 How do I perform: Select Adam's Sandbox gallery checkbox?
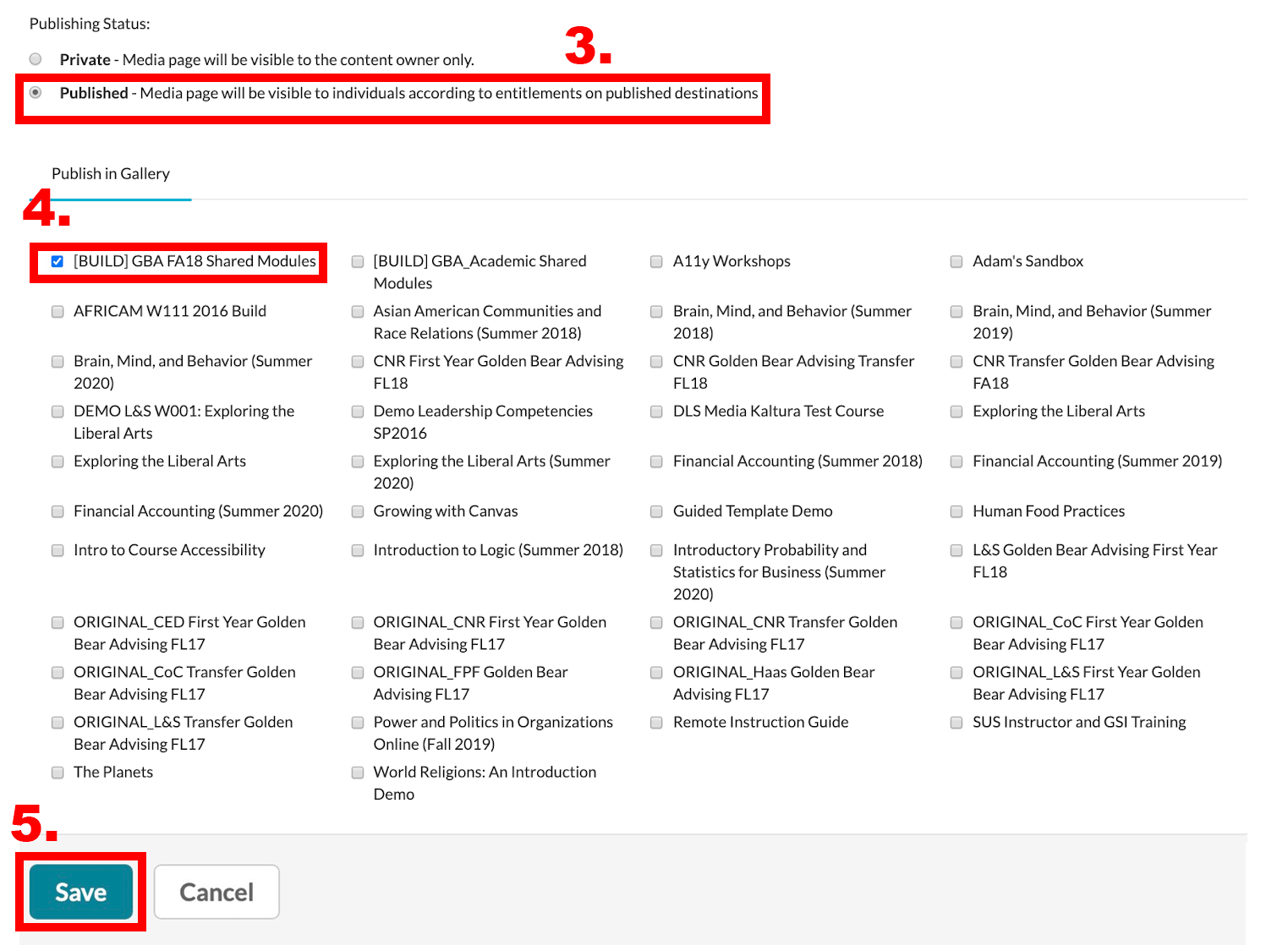[956, 261]
